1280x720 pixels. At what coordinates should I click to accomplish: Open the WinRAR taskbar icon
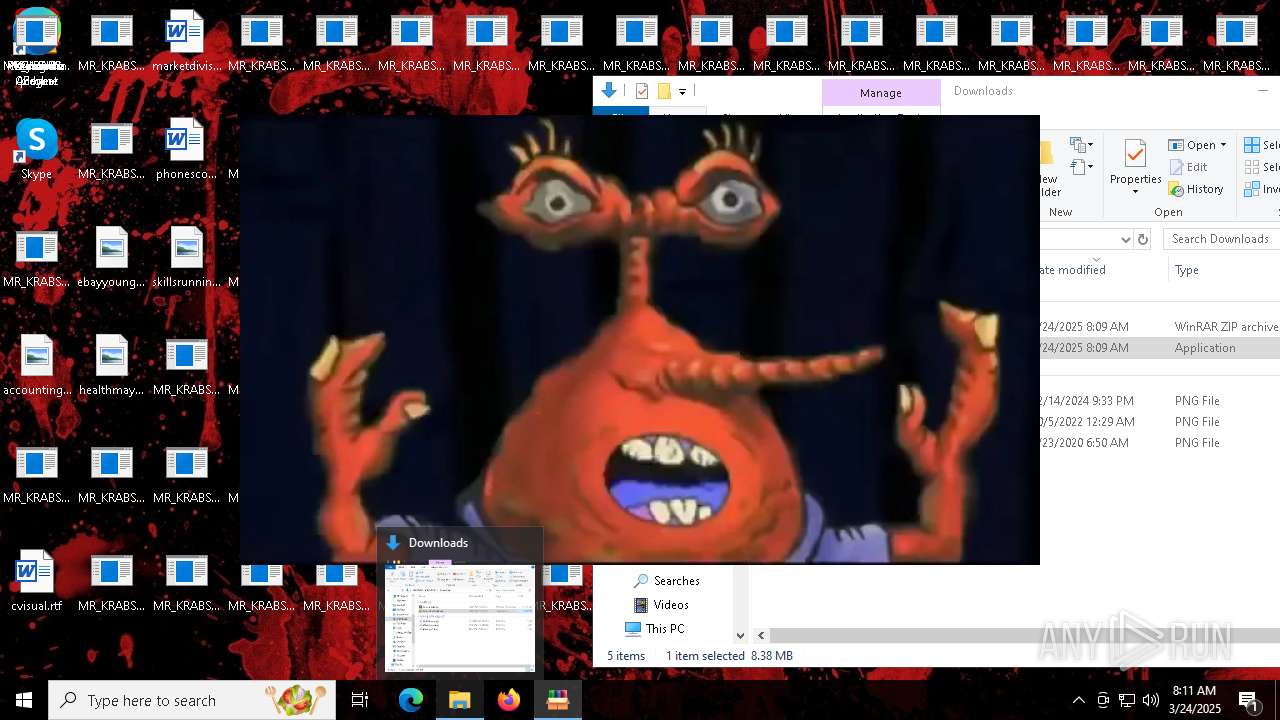[x=558, y=700]
